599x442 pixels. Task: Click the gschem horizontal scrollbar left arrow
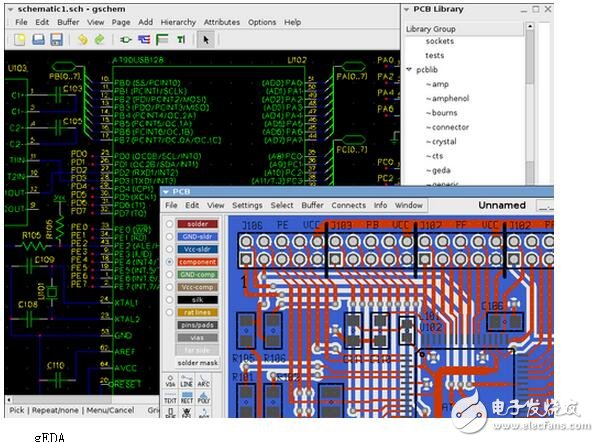tap(9, 400)
